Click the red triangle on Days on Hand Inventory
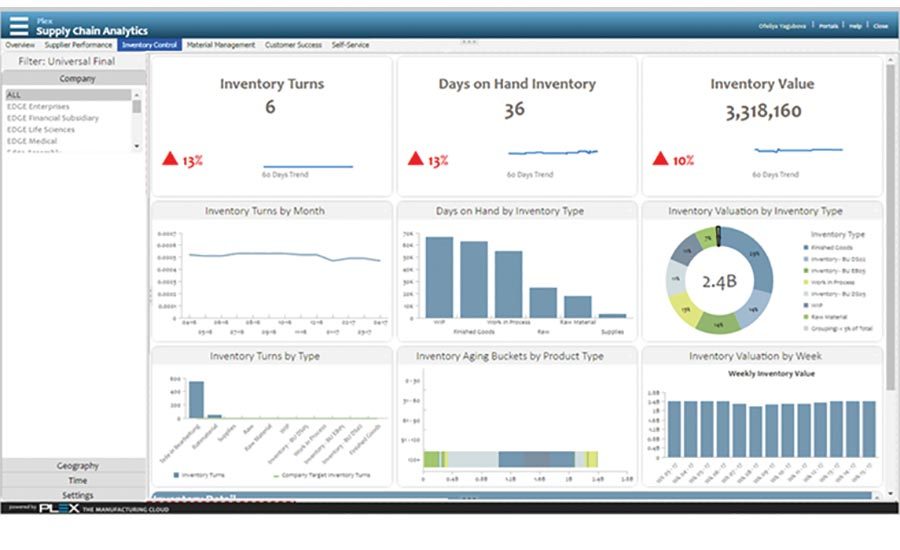 point(416,158)
